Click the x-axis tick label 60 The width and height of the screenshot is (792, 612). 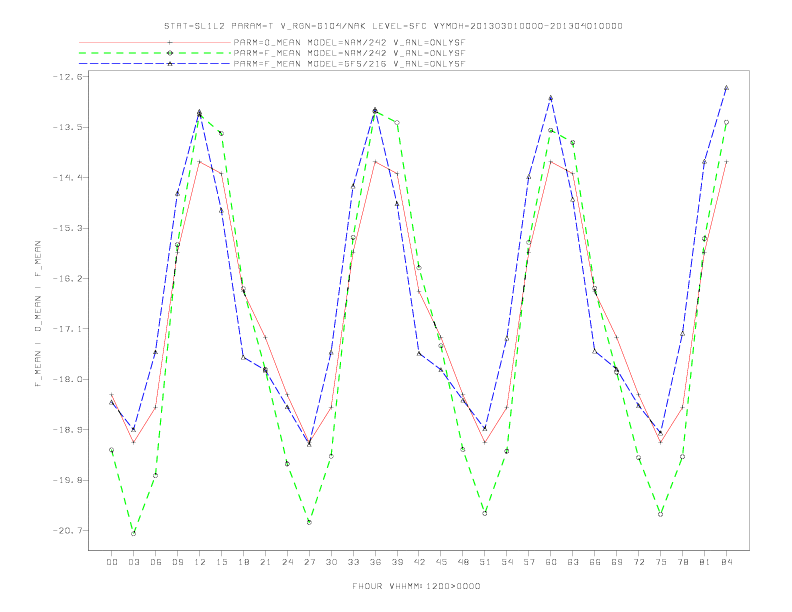(551, 562)
